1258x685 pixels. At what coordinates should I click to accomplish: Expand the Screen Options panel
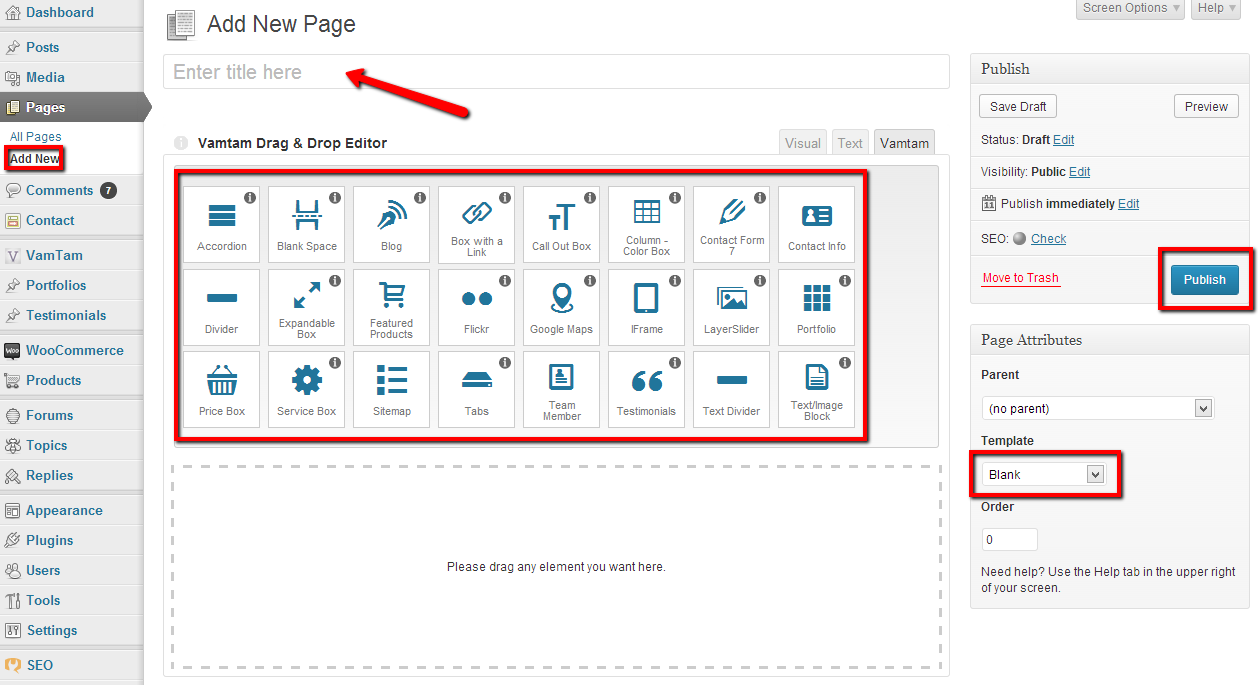1131,8
